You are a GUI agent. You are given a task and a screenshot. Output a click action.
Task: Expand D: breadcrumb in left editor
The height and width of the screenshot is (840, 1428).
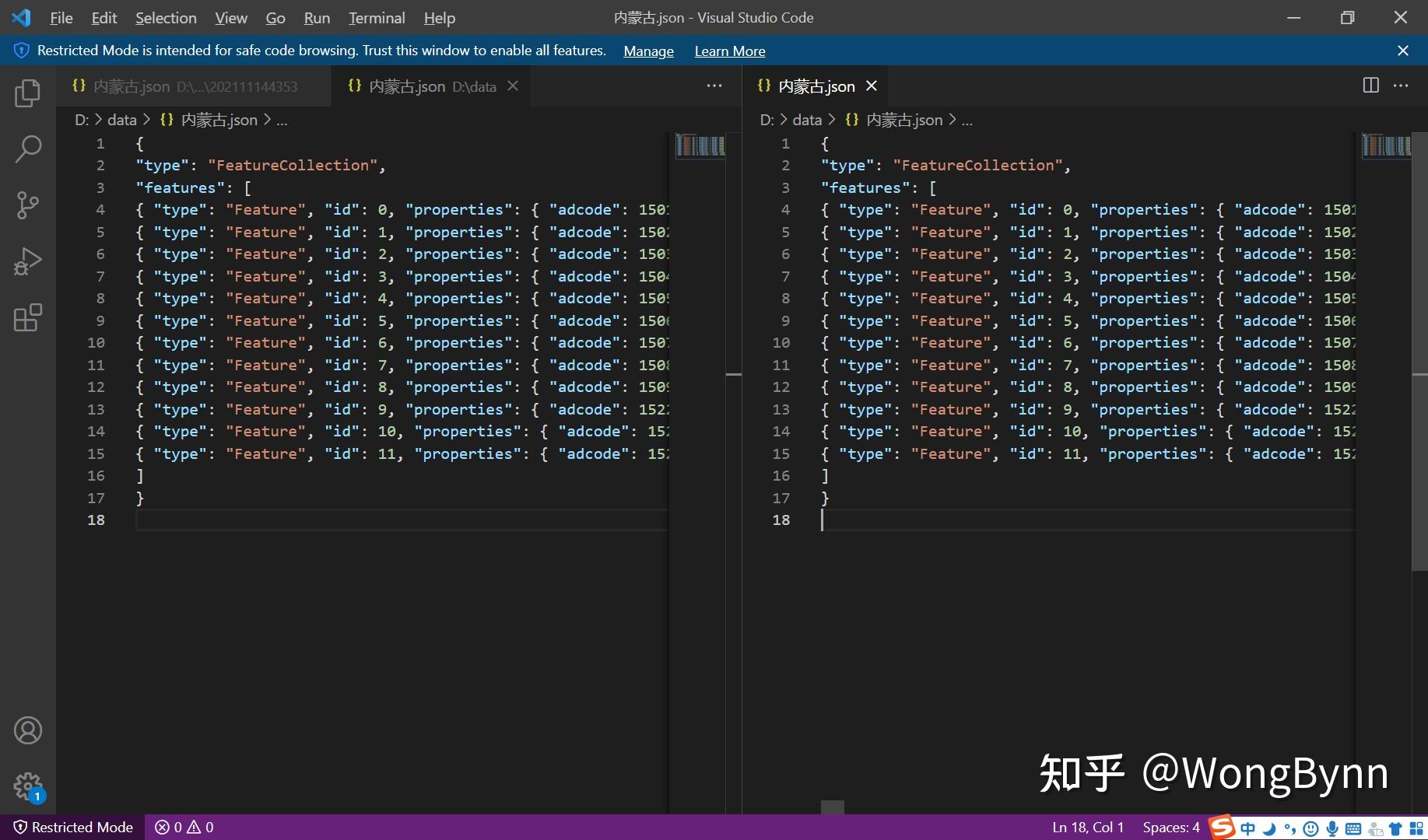click(x=82, y=120)
